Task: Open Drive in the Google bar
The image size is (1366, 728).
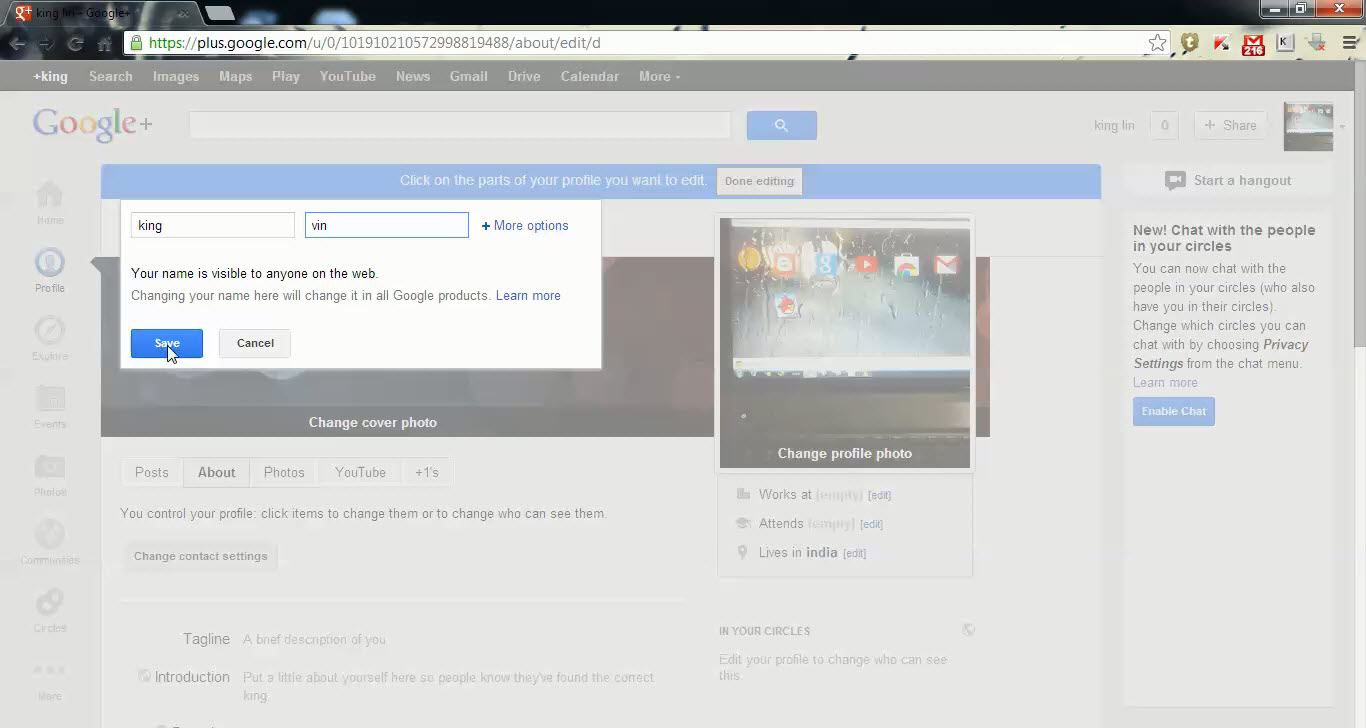Action: [x=524, y=76]
